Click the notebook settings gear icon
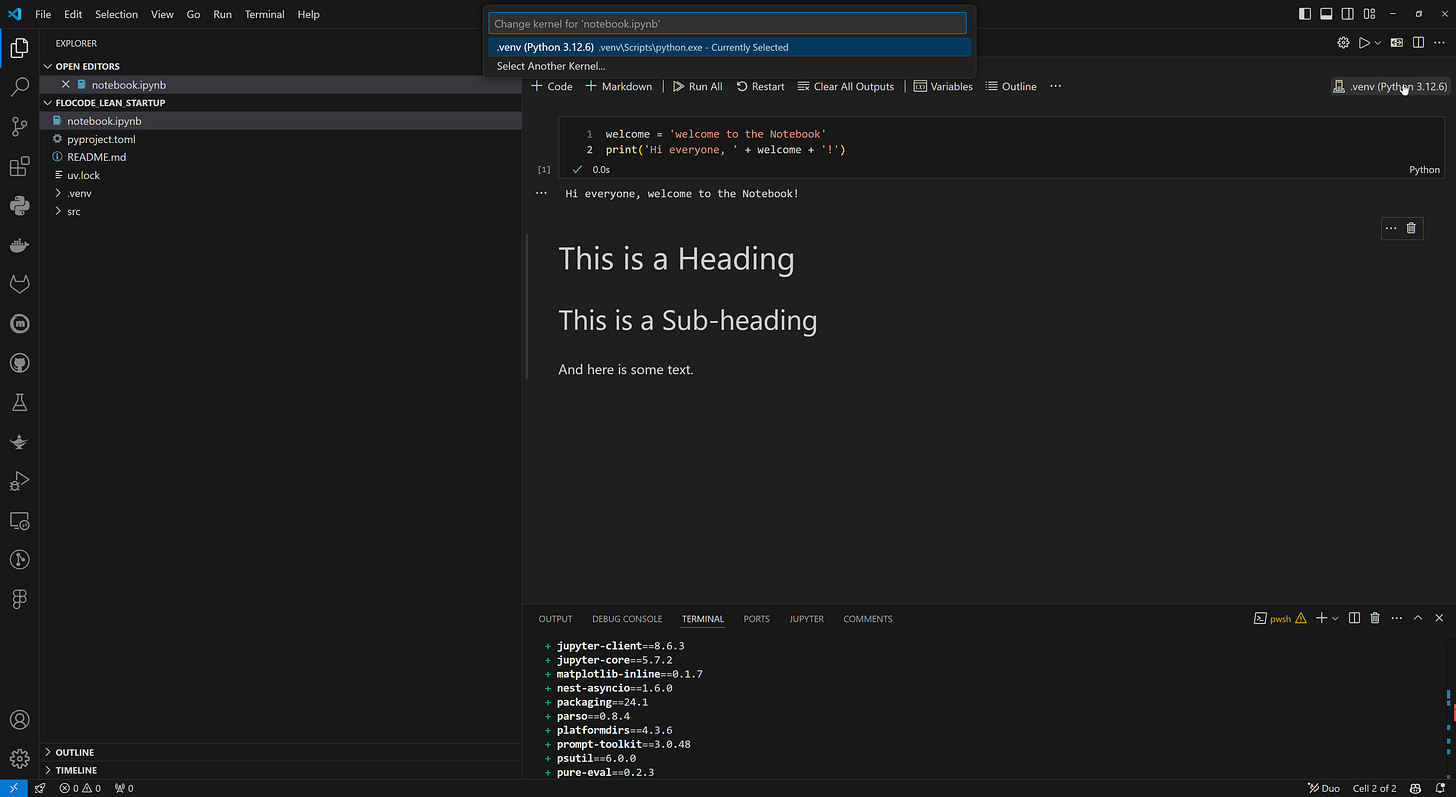The width and height of the screenshot is (1456, 797). point(1343,42)
